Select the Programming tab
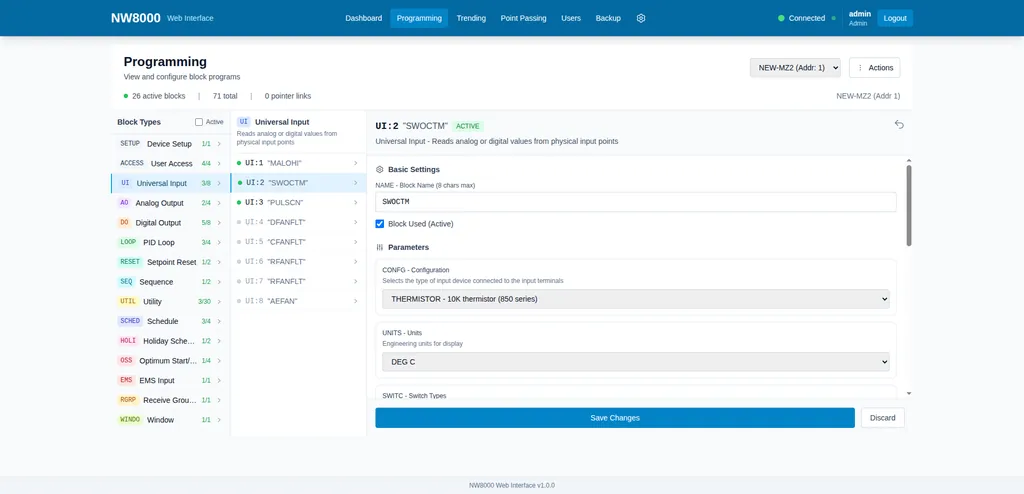The image size is (1024, 494). (x=419, y=18)
